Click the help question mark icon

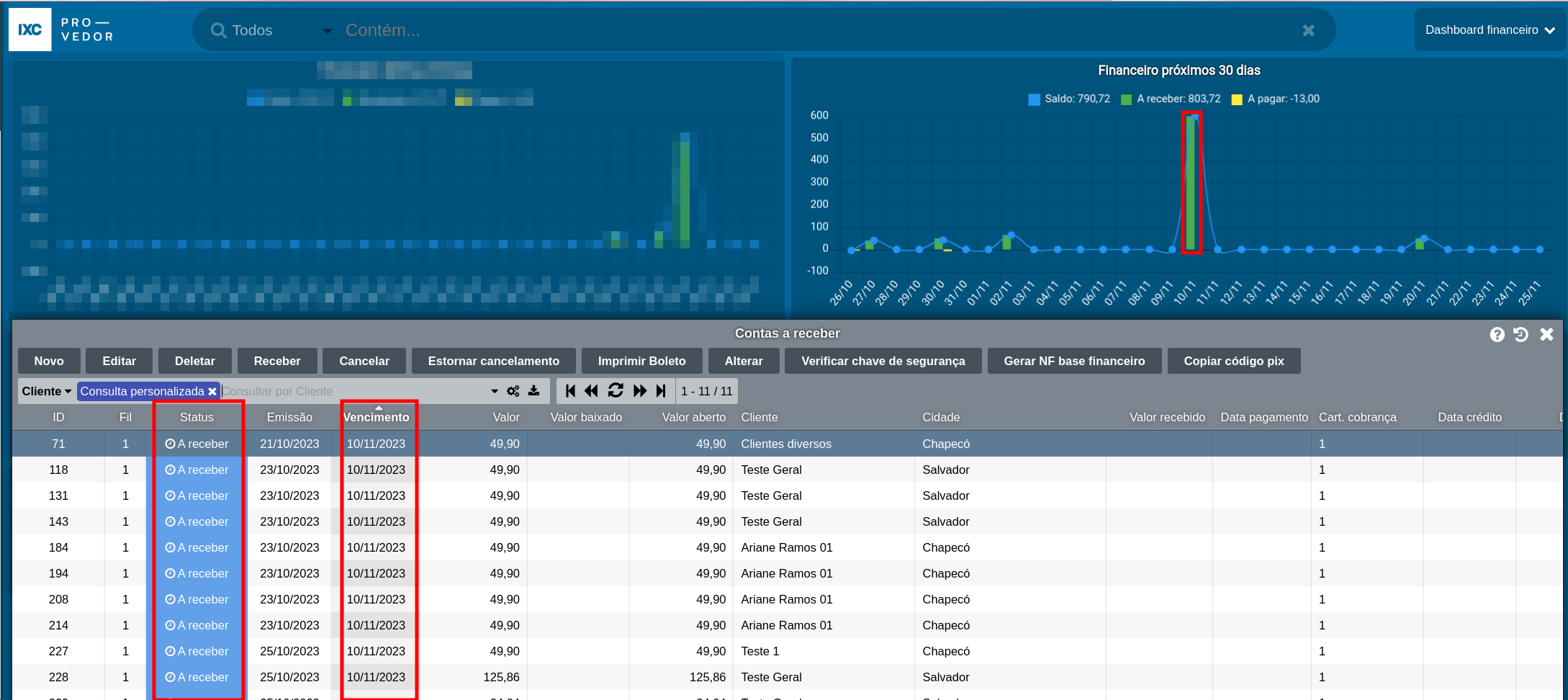tap(1497, 334)
